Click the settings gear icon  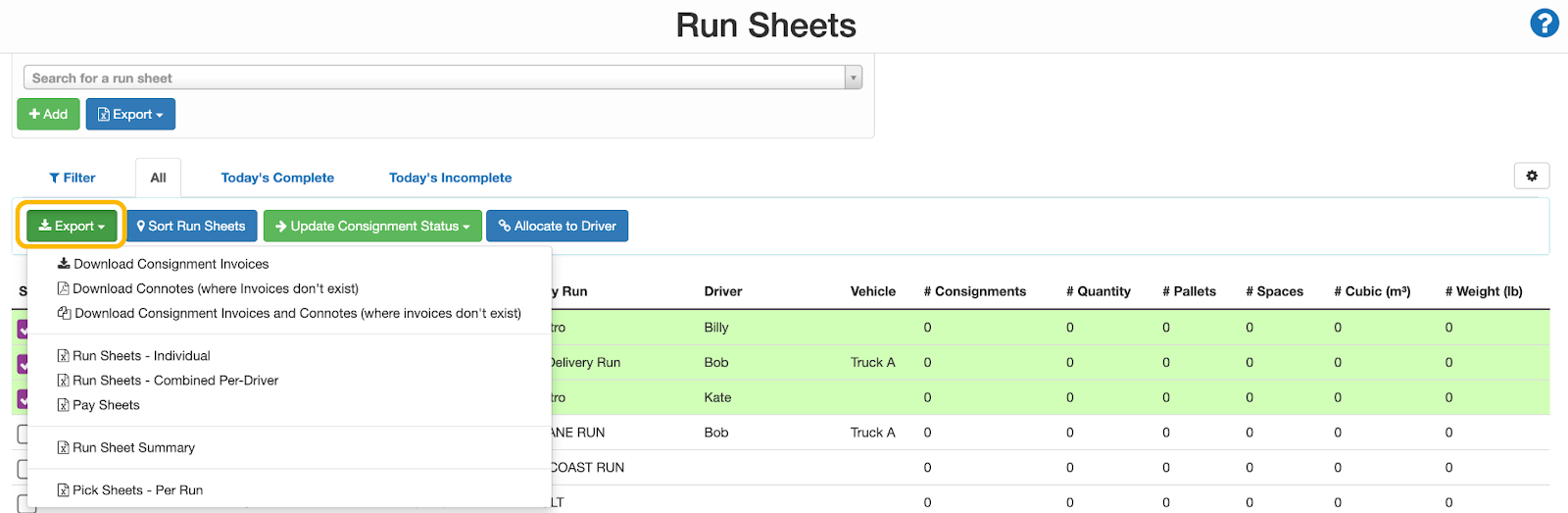[x=1532, y=176]
